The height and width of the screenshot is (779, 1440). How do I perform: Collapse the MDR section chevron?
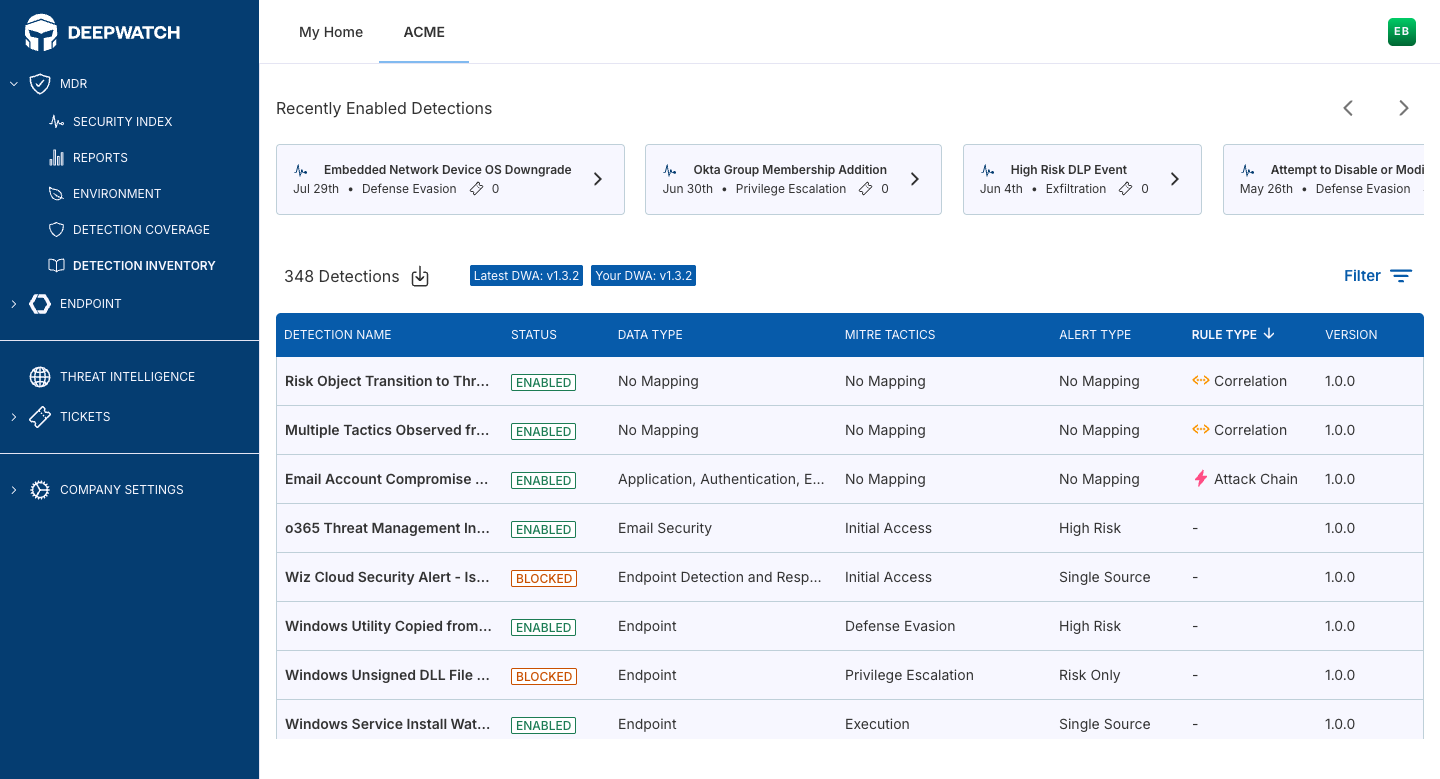[x=14, y=84]
